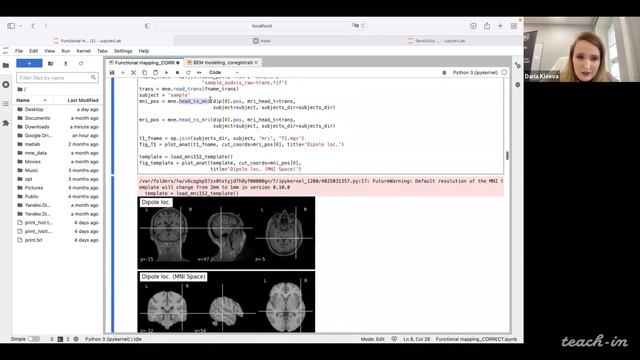Toggle the Safari sidebar button
Viewport: 640px width, 360px height.
pos(11,26)
